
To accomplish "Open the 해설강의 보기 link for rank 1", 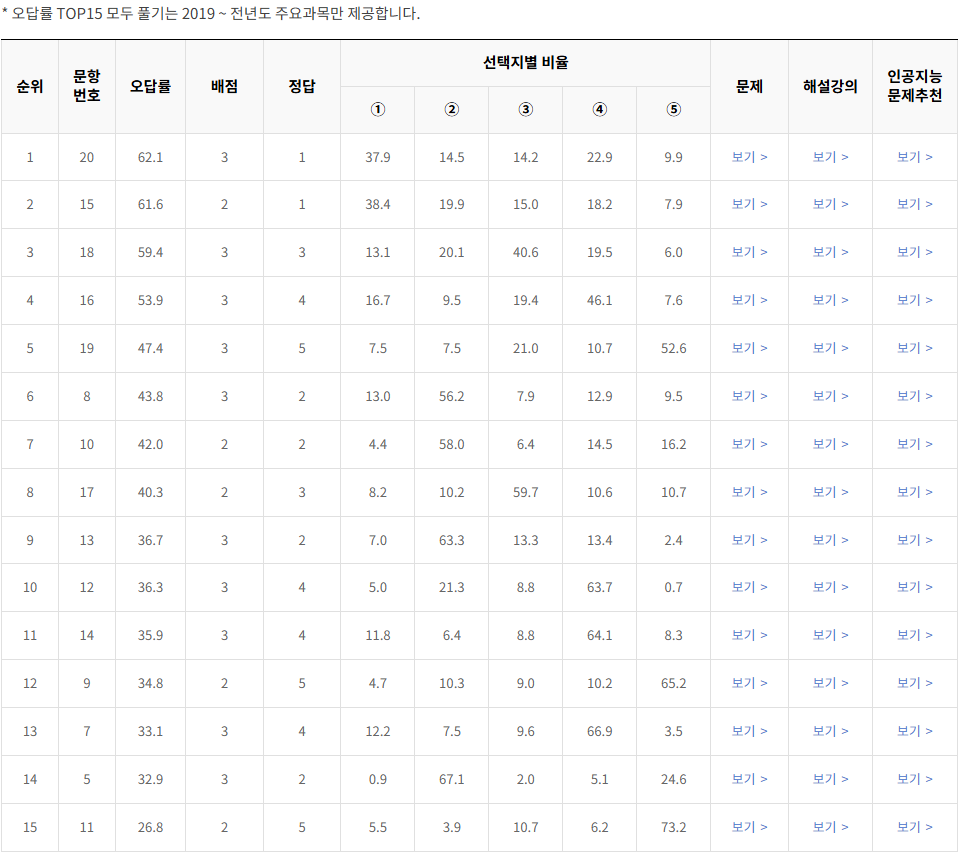I will coord(829,156).
